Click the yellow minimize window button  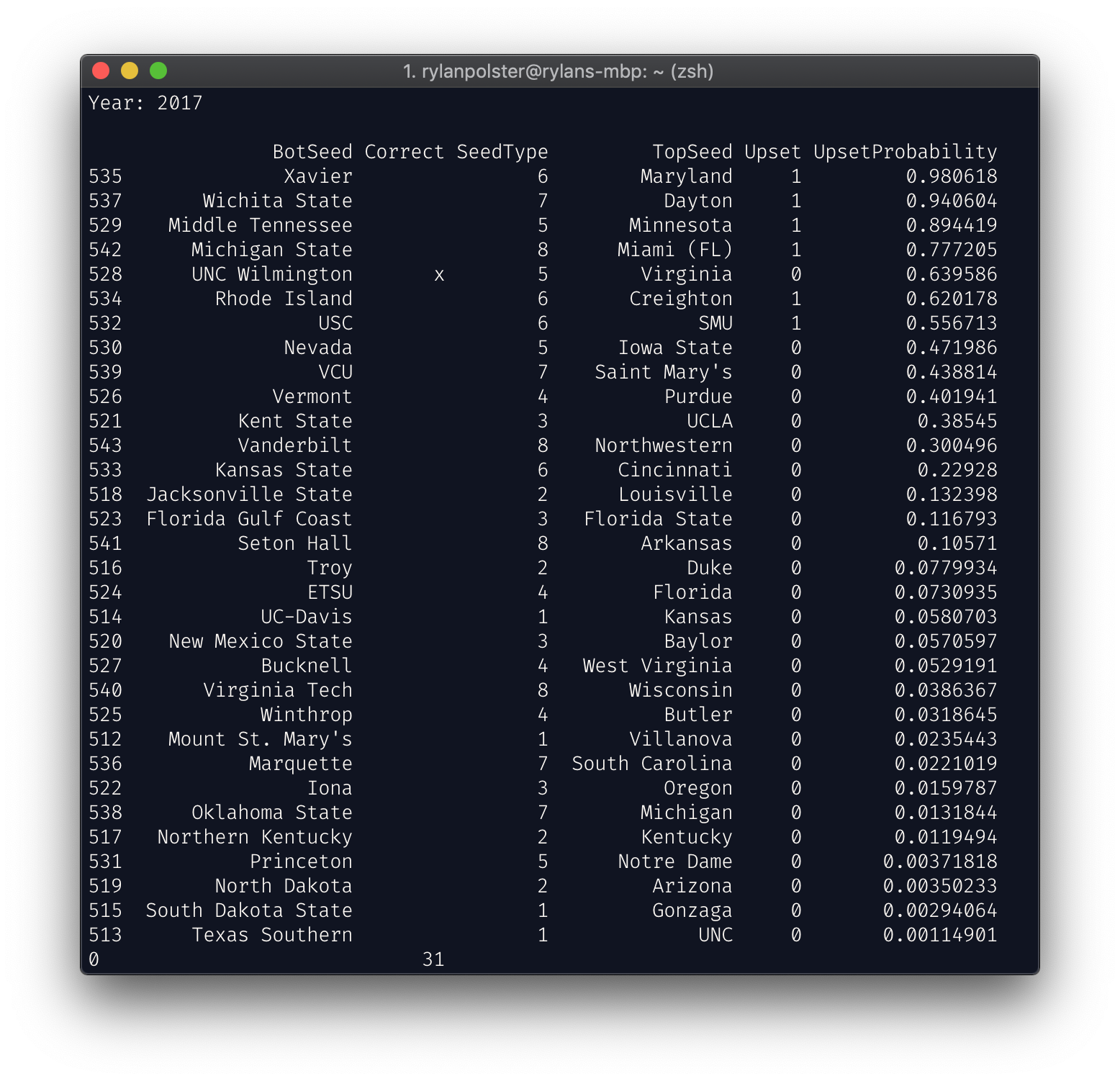(130, 71)
